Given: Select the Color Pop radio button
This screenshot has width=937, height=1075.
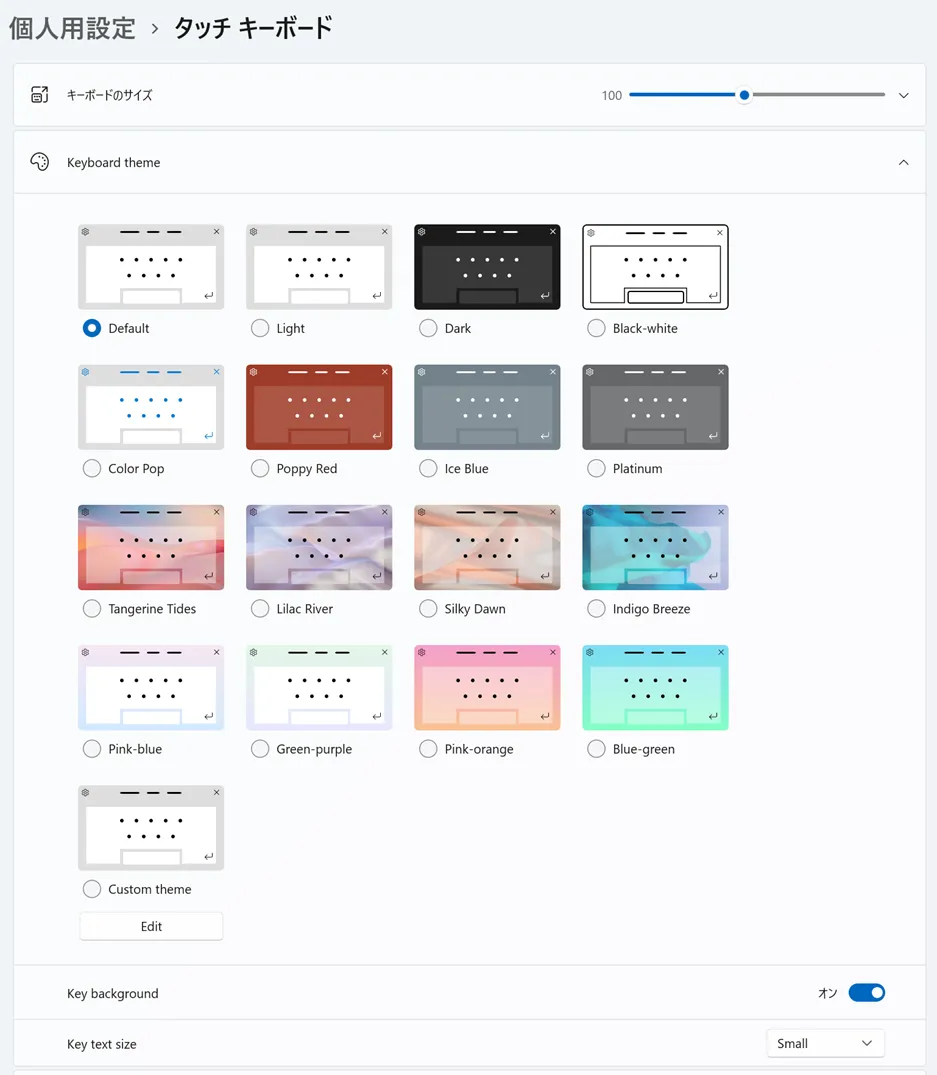Looking at the screenshot, I should tap(92, 468).
